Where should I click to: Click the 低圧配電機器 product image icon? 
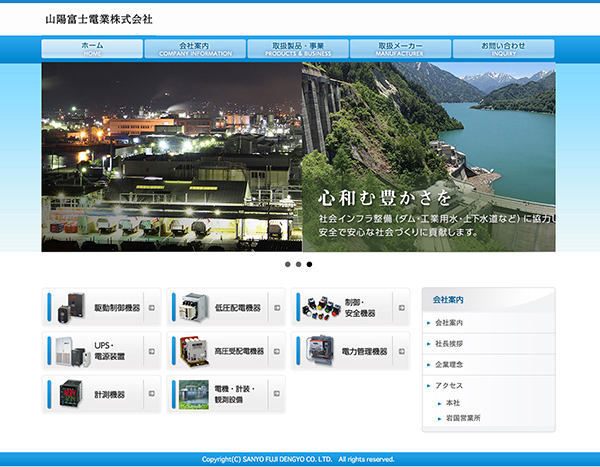194,307
